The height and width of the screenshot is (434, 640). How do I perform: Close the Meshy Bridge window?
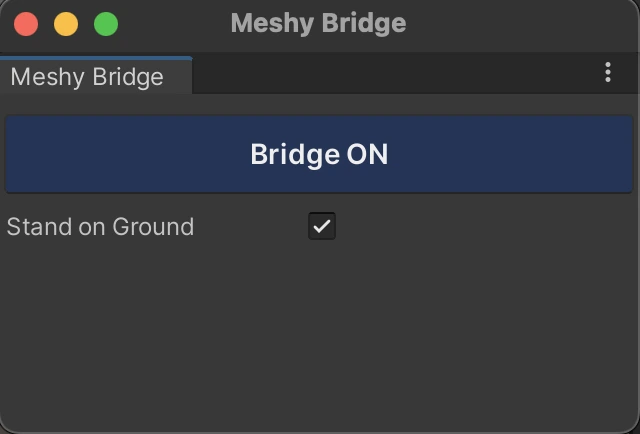[x=27, y=23]
